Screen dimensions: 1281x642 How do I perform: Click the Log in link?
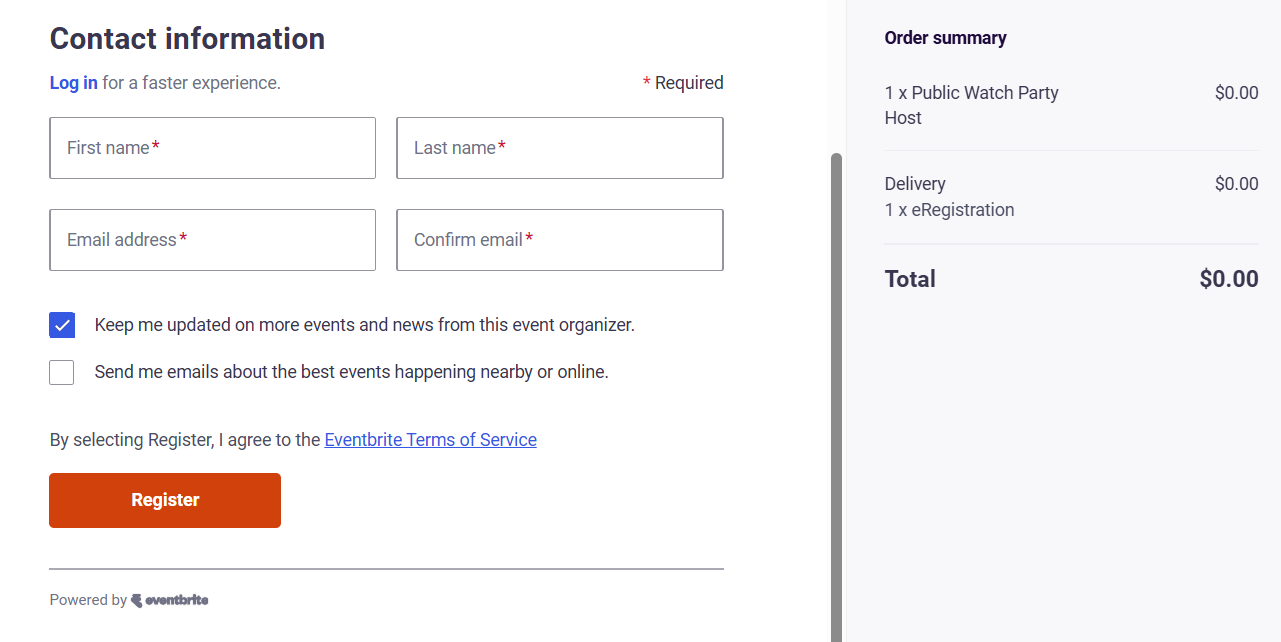[x=74, y=83]
